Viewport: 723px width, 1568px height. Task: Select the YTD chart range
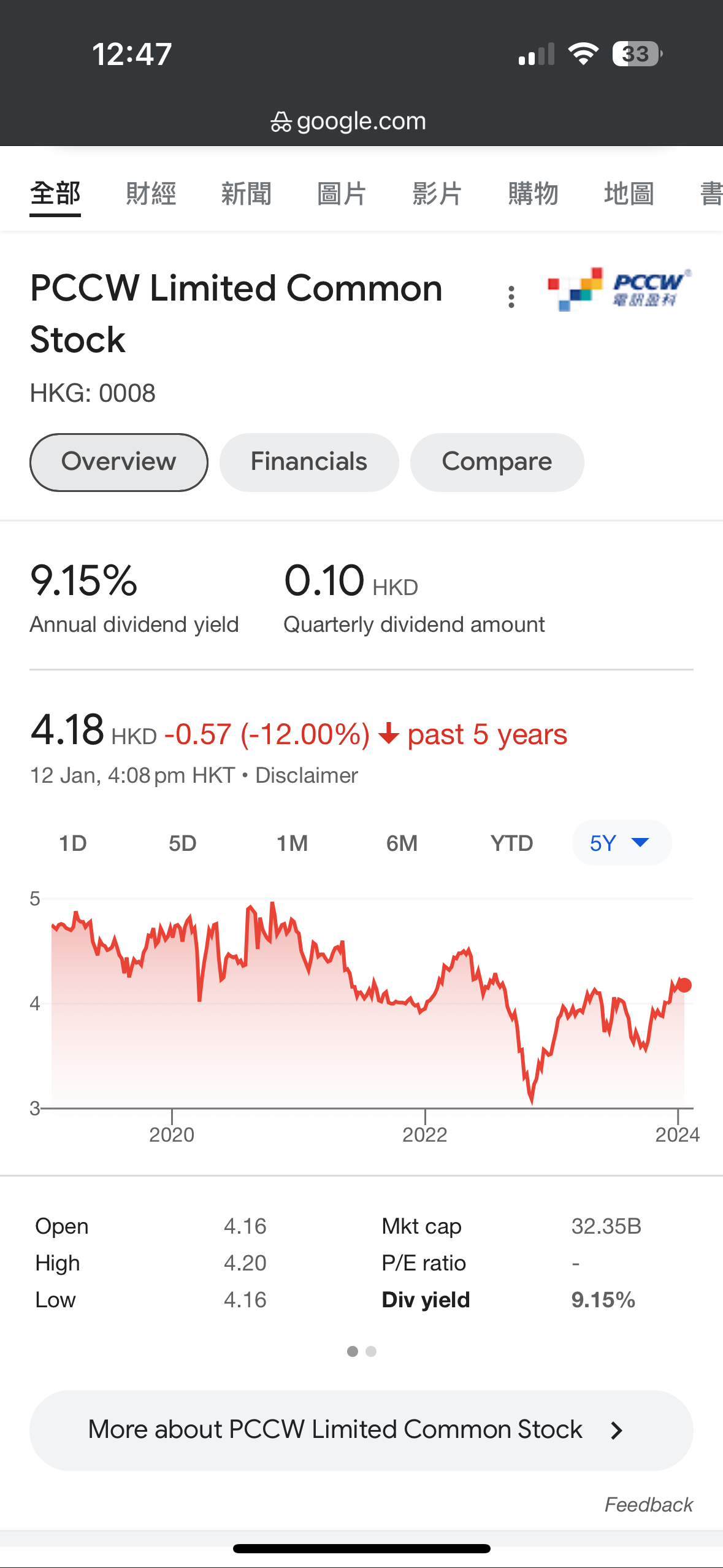[511, 843]
